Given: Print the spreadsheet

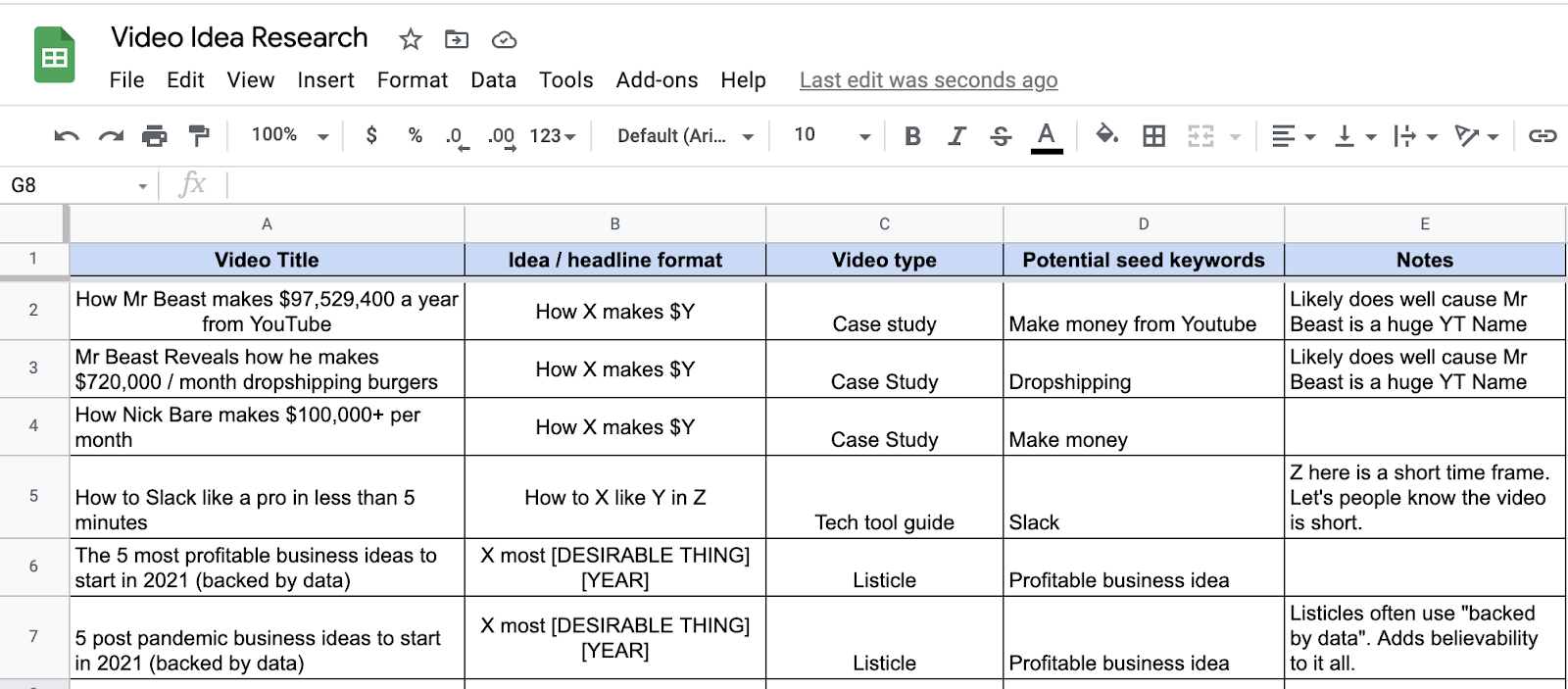Looking at the screenshot, I should tap(155, 135).
